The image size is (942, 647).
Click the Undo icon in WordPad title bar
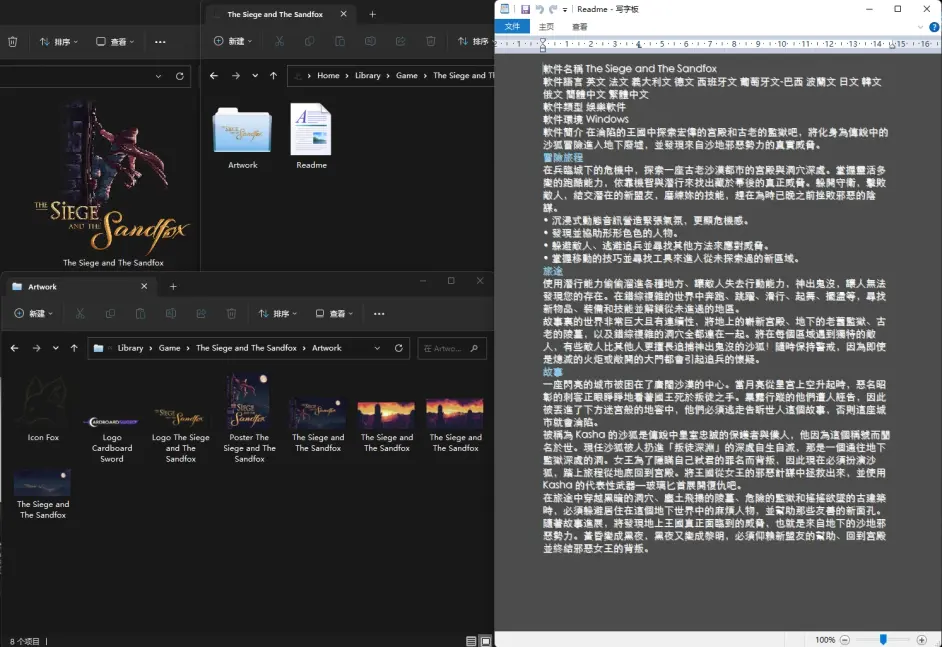tap(540, 9)
